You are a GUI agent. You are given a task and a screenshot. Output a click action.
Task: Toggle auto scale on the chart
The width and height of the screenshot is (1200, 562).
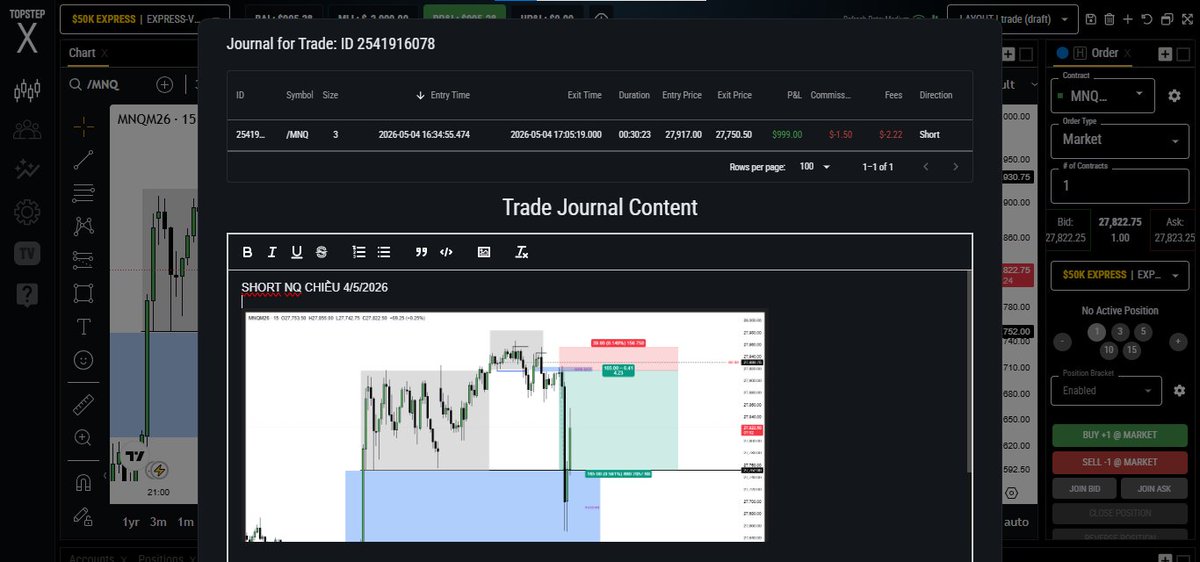pyautogui.click(x=1016, y=522)
